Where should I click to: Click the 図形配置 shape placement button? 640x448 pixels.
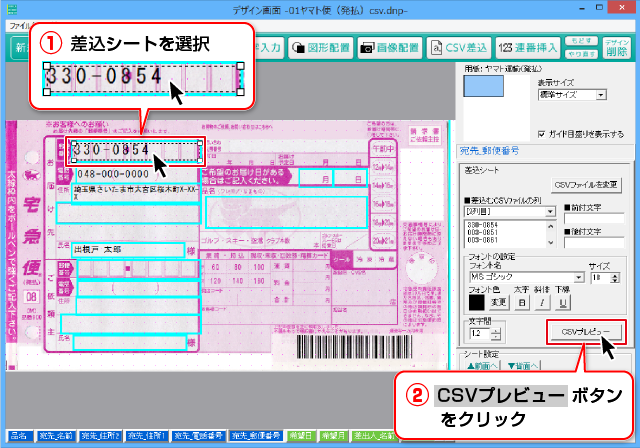[x=320, y=48]
